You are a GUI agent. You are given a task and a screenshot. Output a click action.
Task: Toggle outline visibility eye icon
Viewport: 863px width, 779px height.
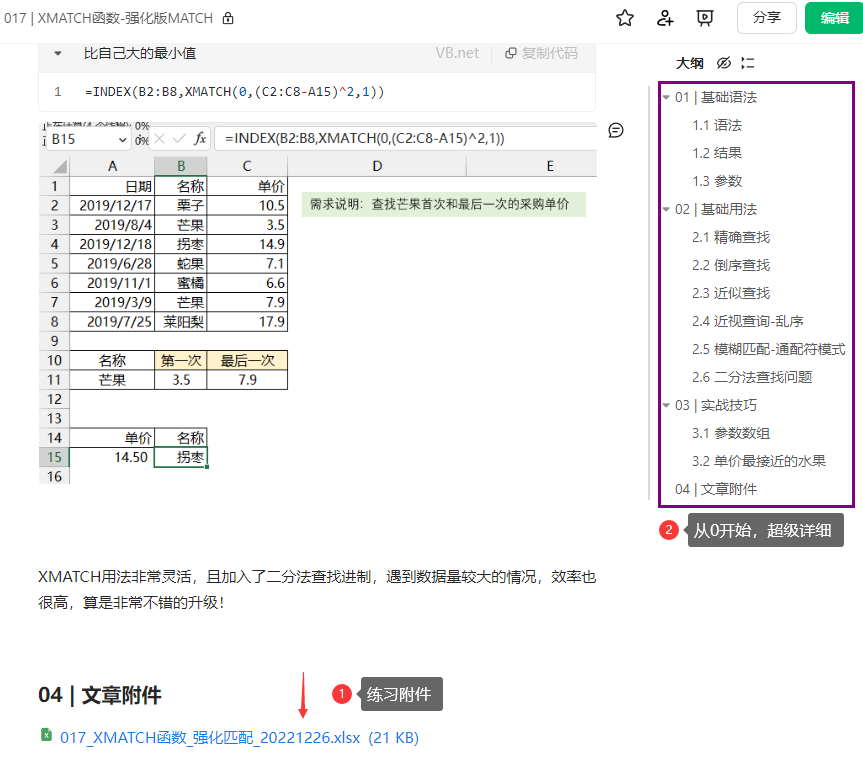pyautogui.click(x=723, y=63)
